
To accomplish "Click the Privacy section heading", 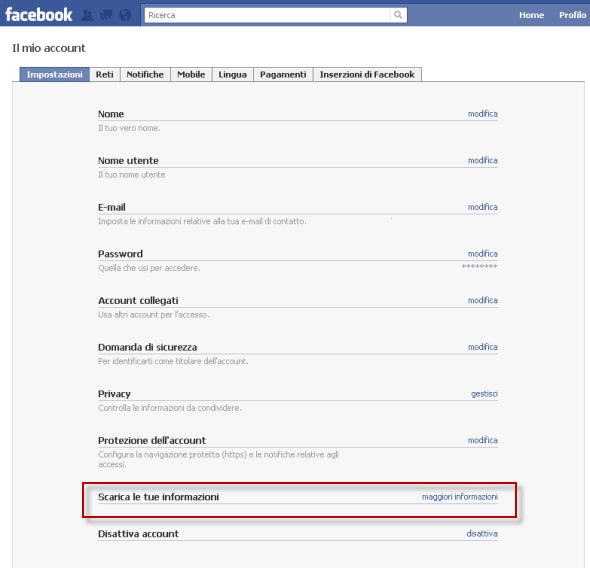I will click(114, 394).
